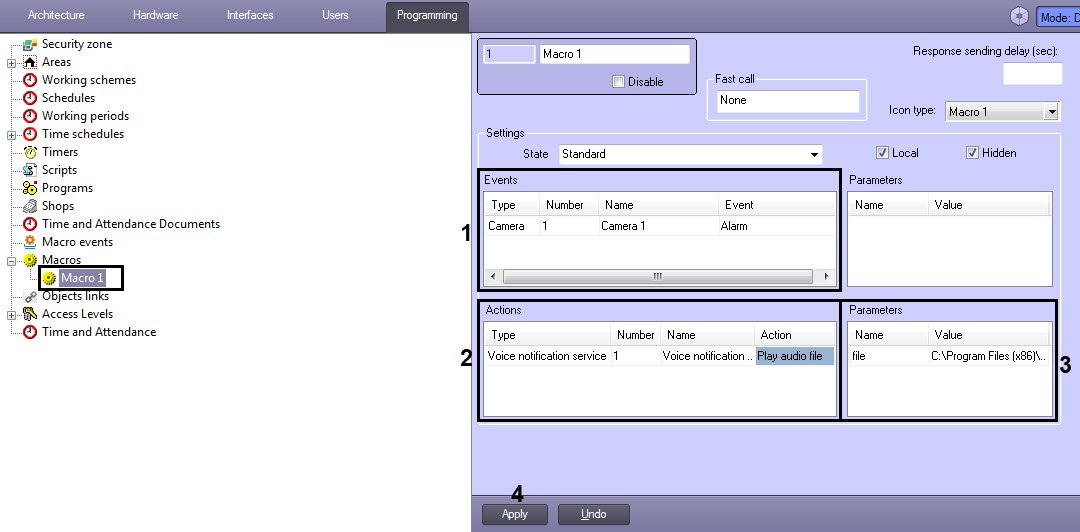
Task: Click the macro number field
Action: click(x=509, y=54)
